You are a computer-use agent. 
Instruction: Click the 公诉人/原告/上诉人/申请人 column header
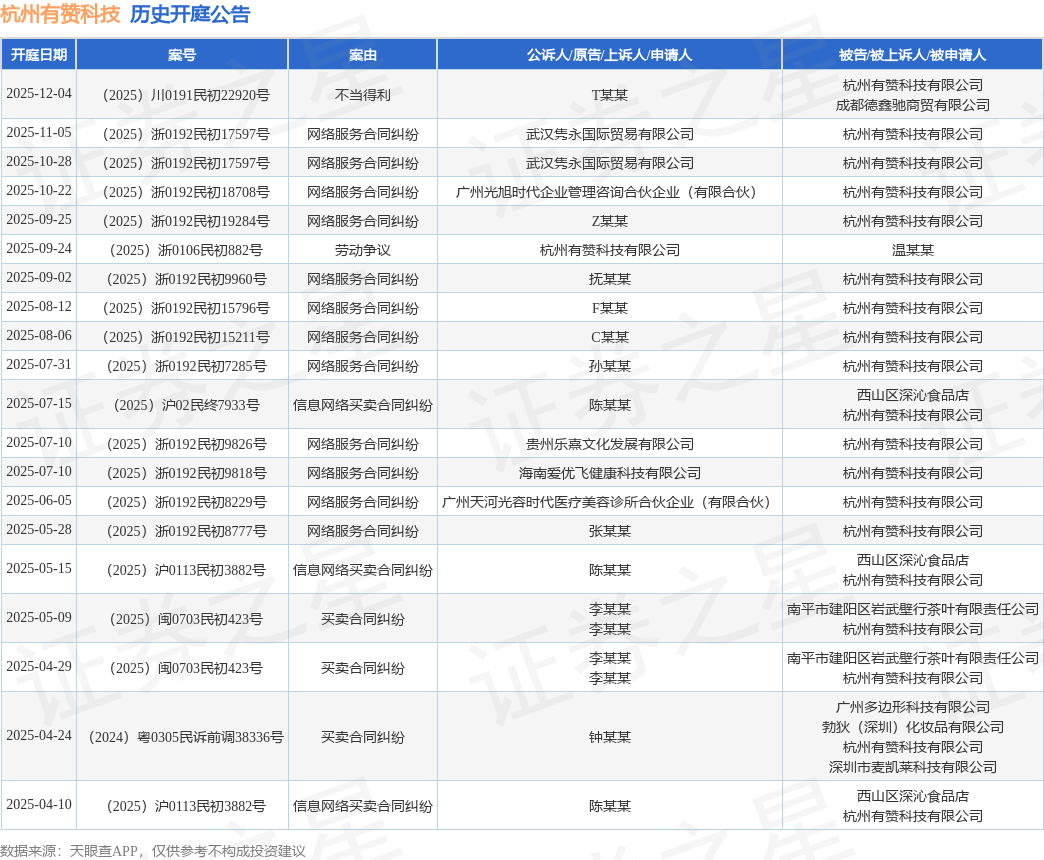point(609,55)
